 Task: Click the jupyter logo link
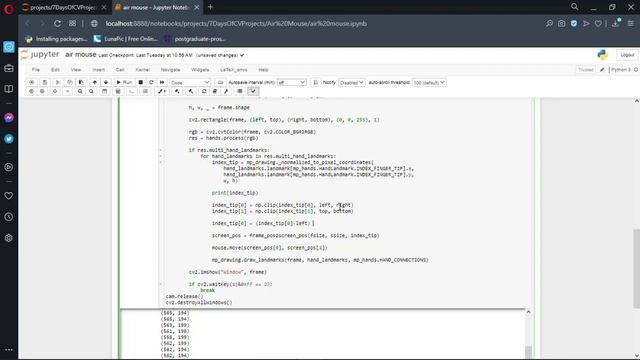coord(40,54)
